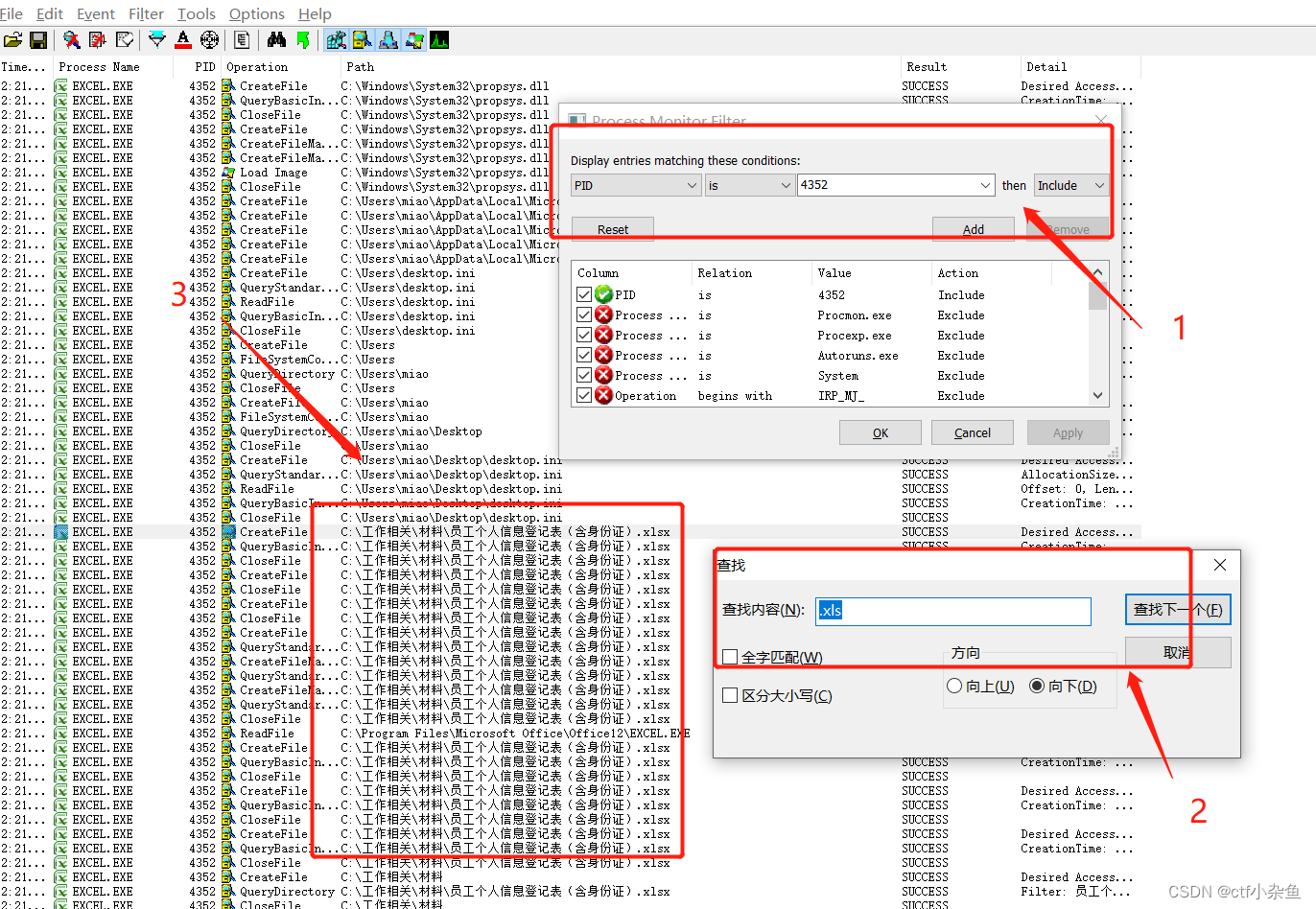This screenshot has height=909, width=1316.
Task: Click the filter list scrollbar up arrow
Action: click(x=1098, y=272)
